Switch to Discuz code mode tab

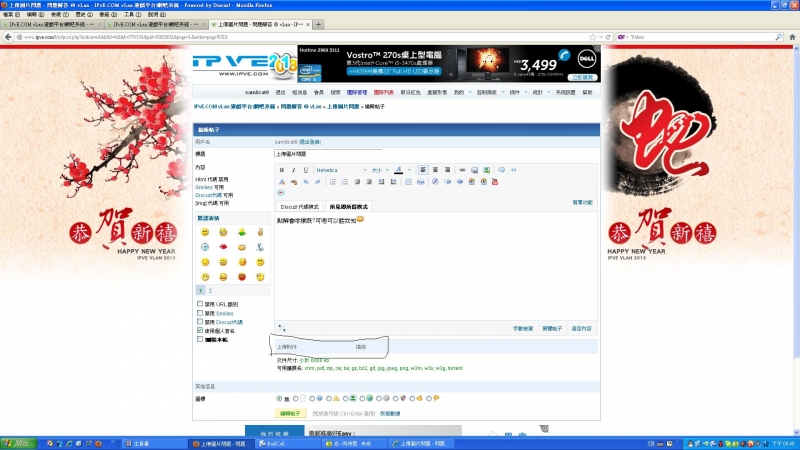click(x=299, y=207)
